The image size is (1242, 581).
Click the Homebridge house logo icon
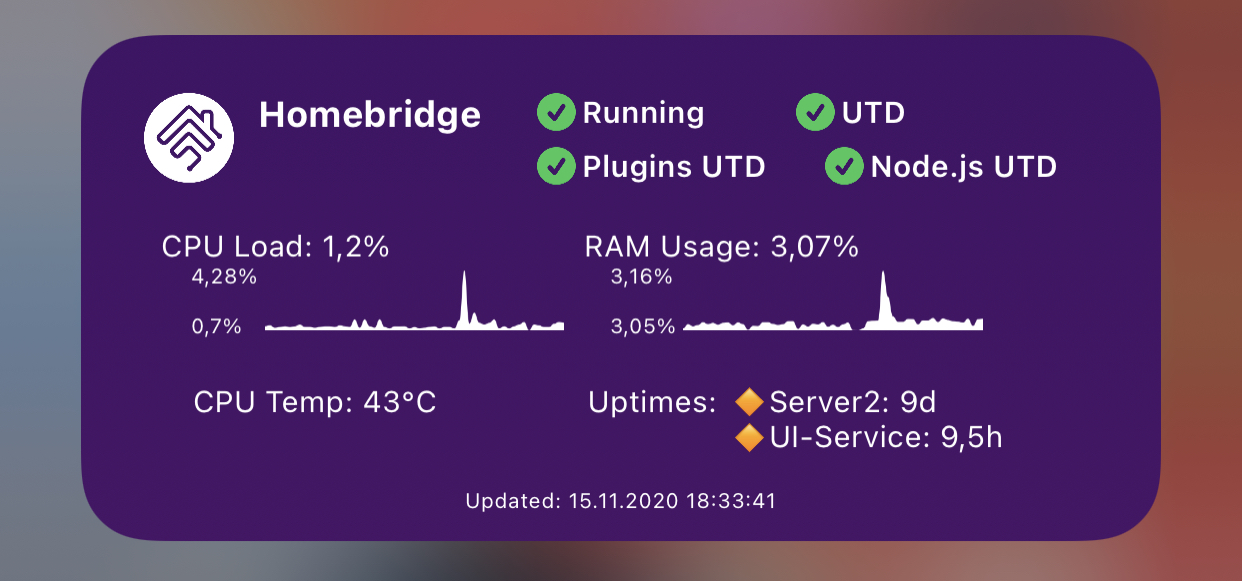pyautogui.click(x=189, y=138)
